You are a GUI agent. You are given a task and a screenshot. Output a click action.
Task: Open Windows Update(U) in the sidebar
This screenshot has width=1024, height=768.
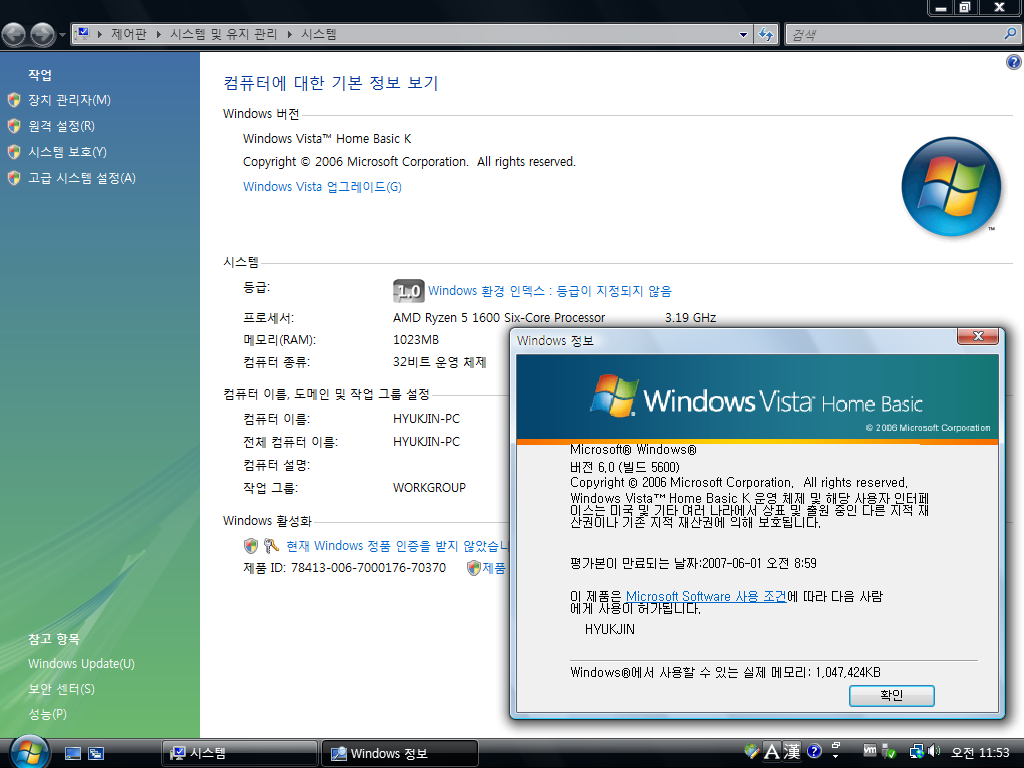click(x=81, y=664)
